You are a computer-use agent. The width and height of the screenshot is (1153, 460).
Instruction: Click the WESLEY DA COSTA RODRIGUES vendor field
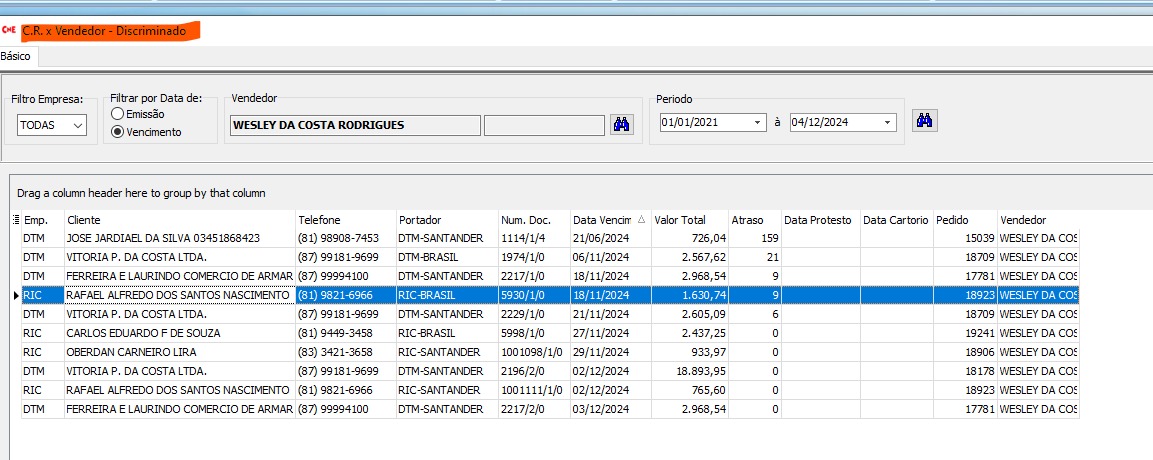353,125
